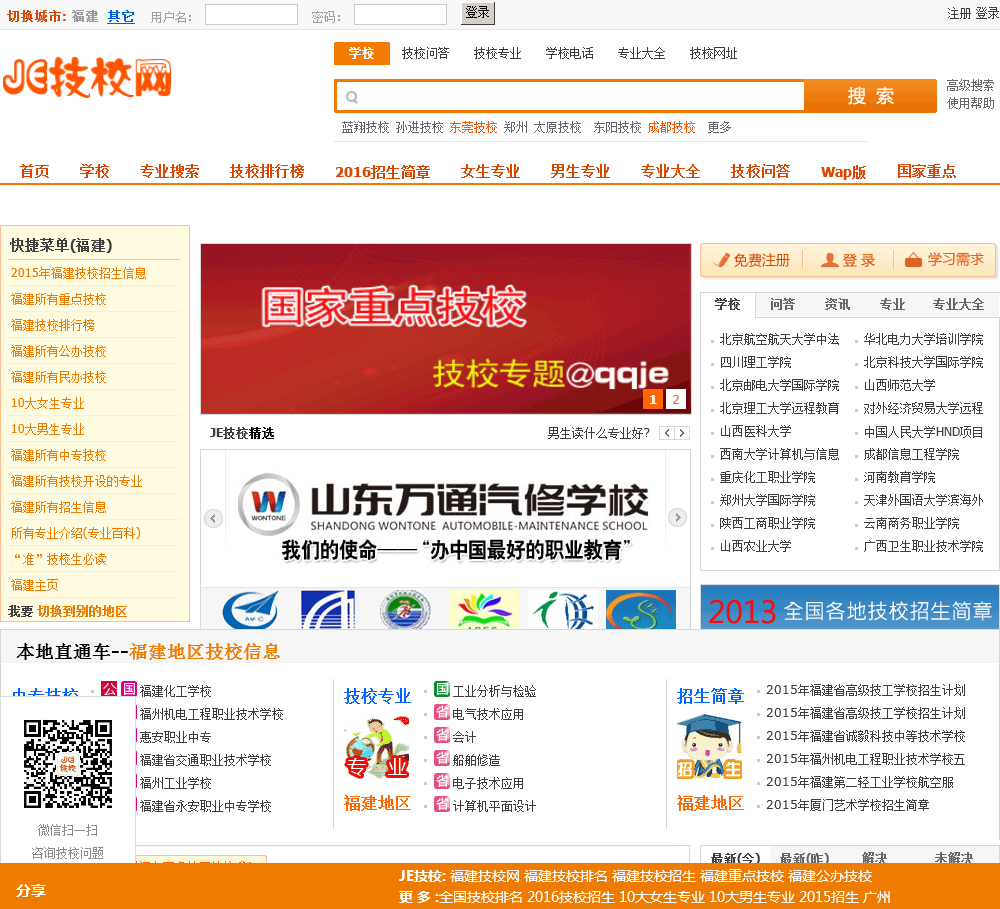
Task: Open the 资讯 tab in right panel
Action: click(x=837, y=304)
